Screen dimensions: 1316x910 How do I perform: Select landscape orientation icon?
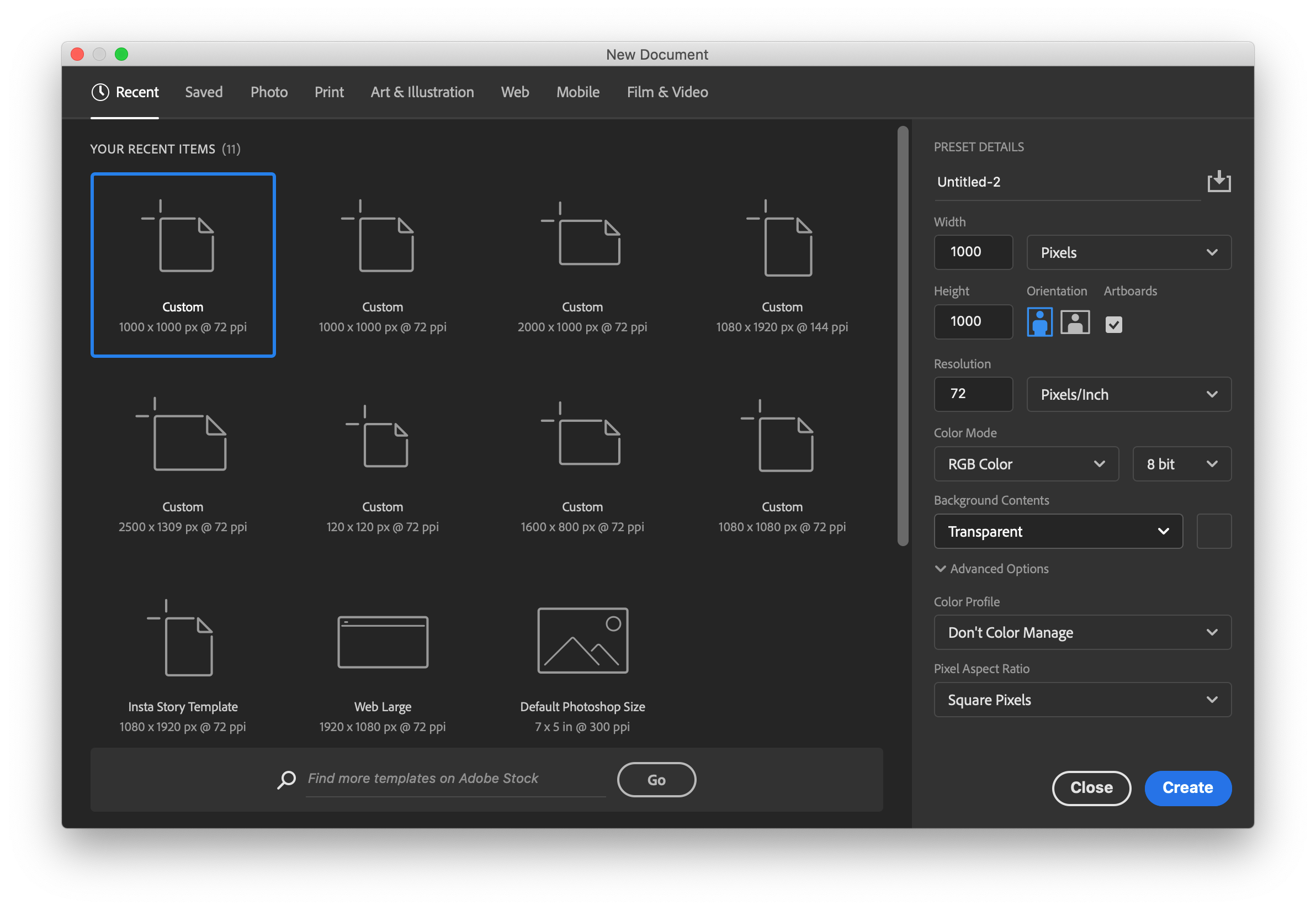click(x=1075, y=322)
